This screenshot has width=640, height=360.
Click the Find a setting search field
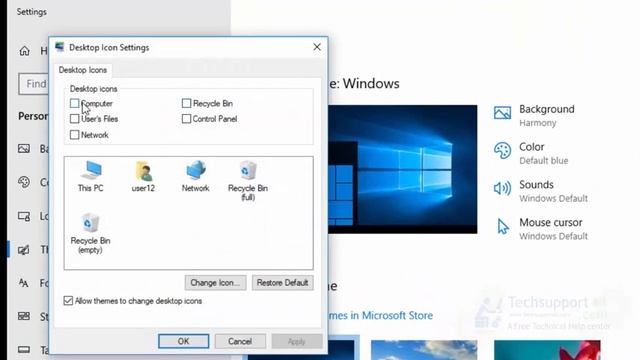pyautogui.click(x=33, y=84)
